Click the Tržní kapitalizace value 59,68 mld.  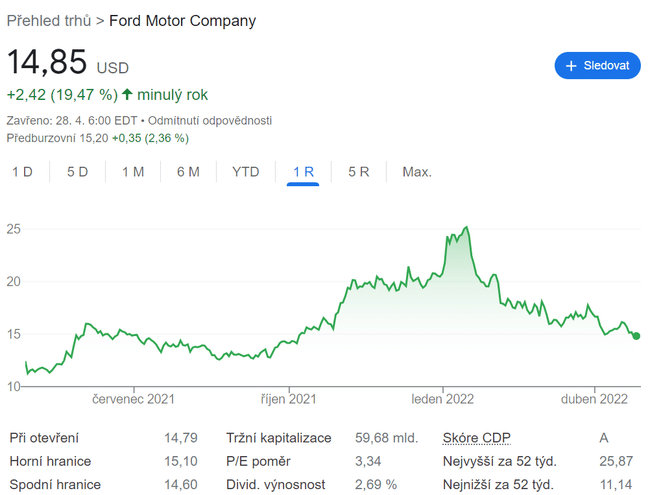(x=387, y=438)
